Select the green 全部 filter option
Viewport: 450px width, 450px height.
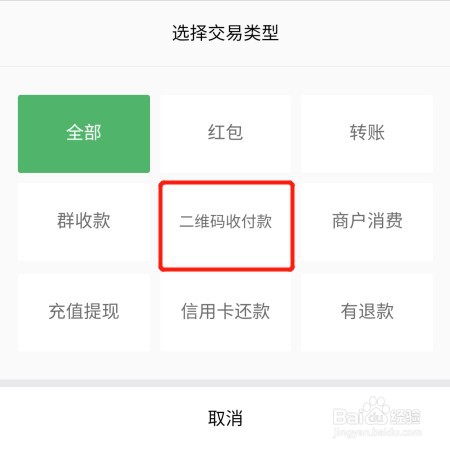84,134
